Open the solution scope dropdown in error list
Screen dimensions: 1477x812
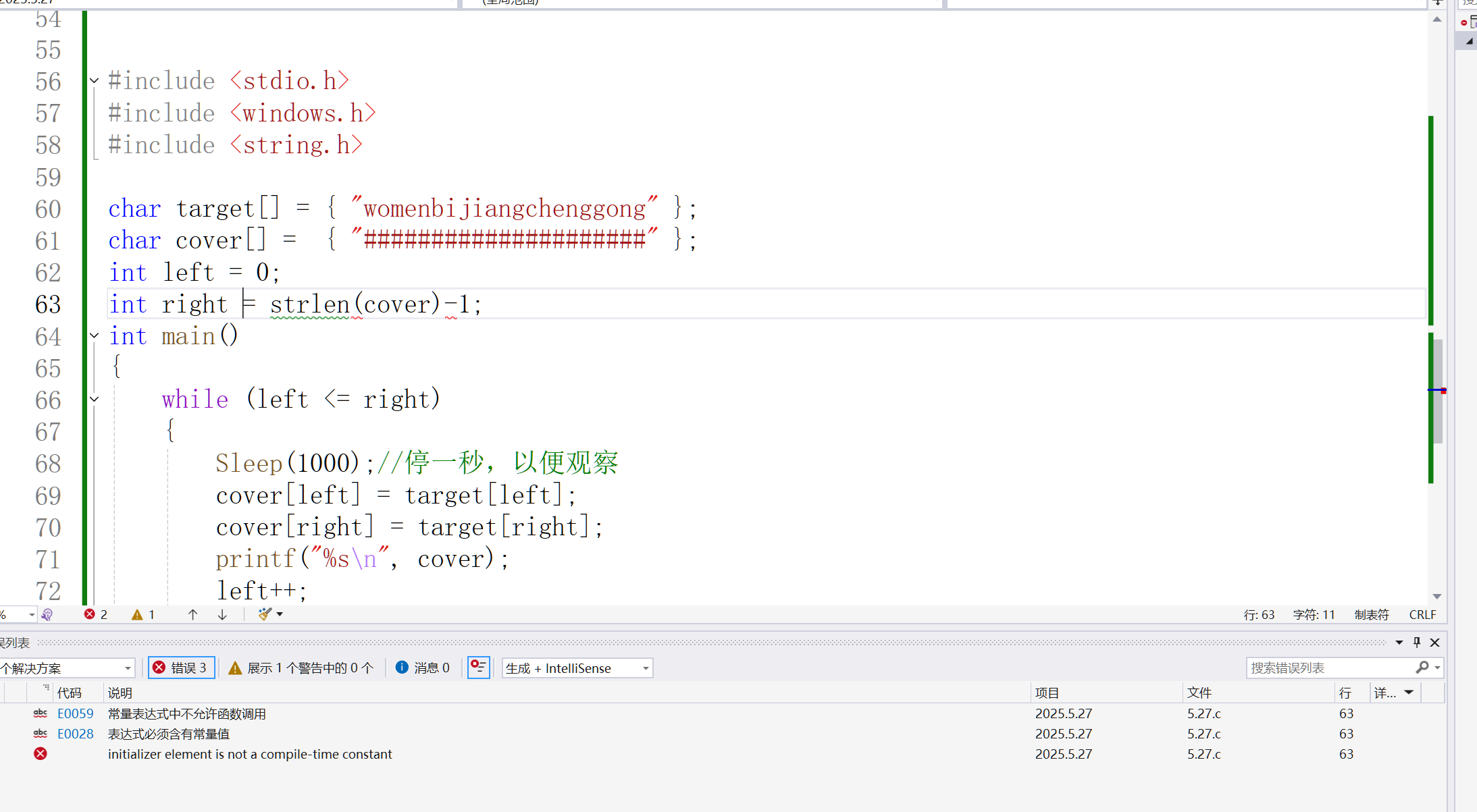click(x=66, y=668)
